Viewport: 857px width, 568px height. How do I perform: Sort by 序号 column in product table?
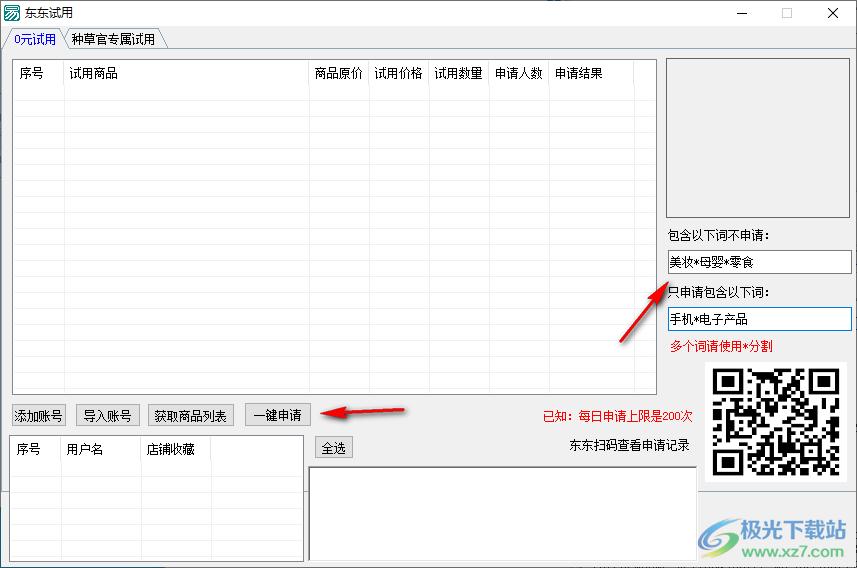pyautogui.click(x=38, y=73)
